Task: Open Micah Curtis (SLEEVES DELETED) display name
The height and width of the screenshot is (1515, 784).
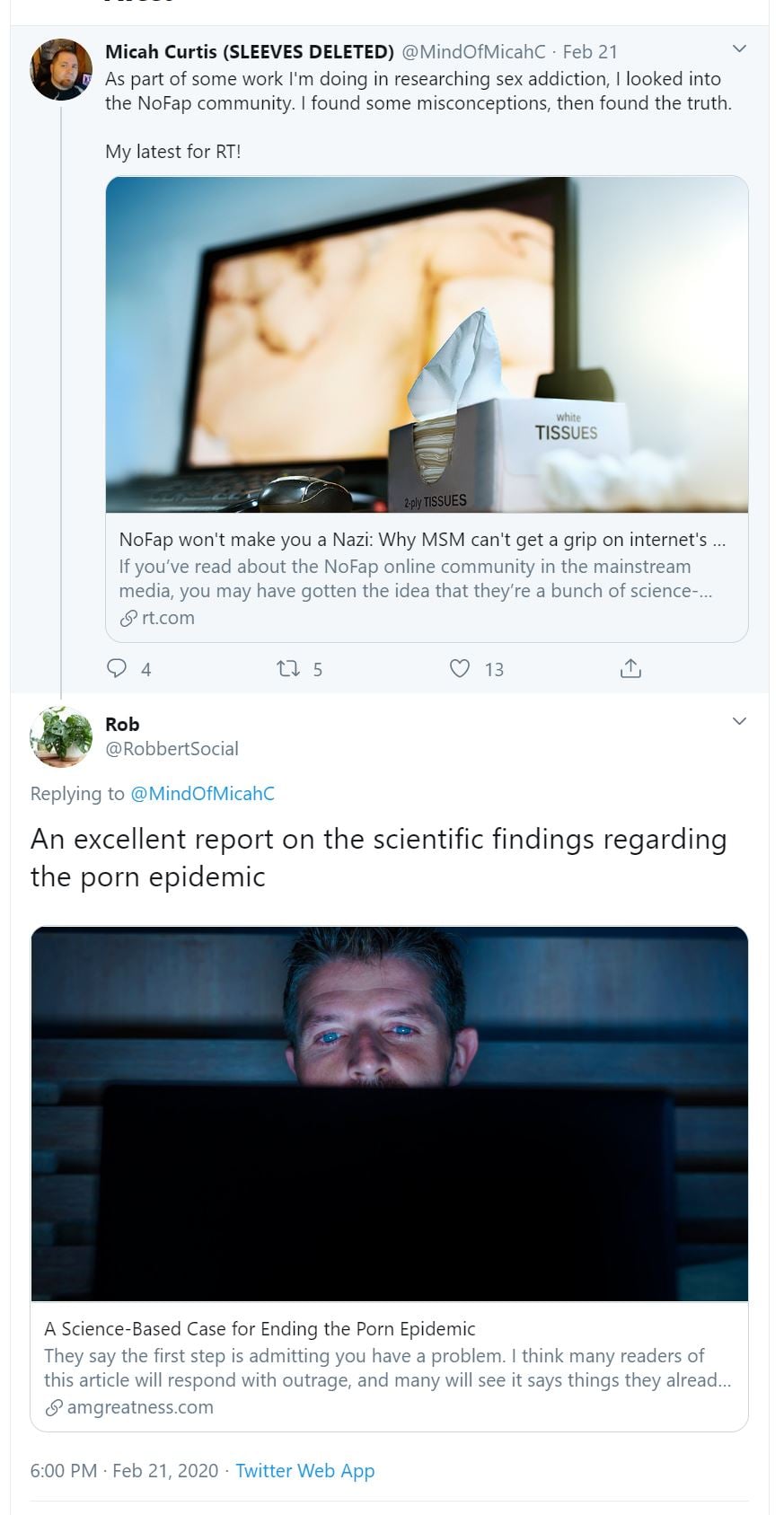Action: (x=250, y=52)
